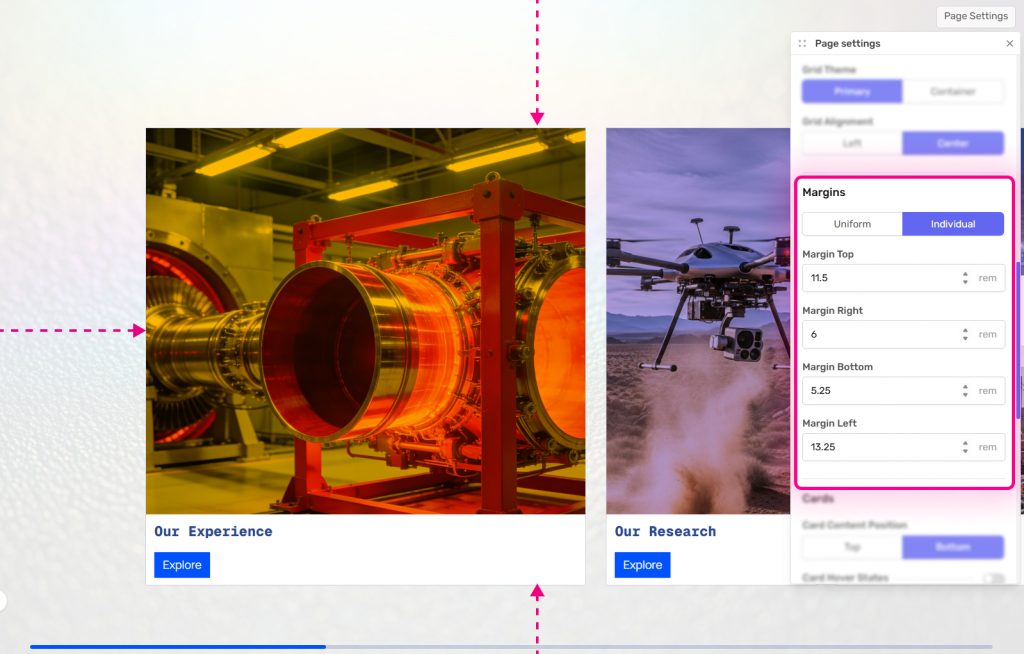Click the Margin Right stepper arrows
Image resolution: width=1024 pixels, height=654 pixels.
tap(965, 334)
